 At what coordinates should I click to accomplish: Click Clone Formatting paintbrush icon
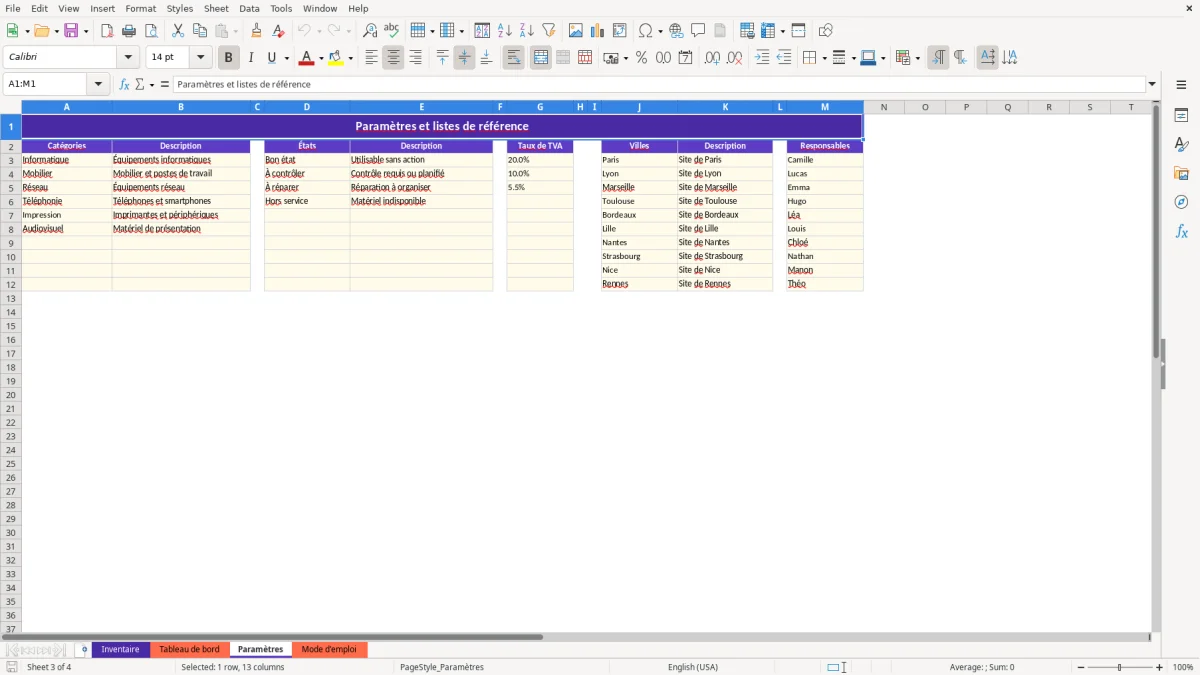[x=257, y=31]
